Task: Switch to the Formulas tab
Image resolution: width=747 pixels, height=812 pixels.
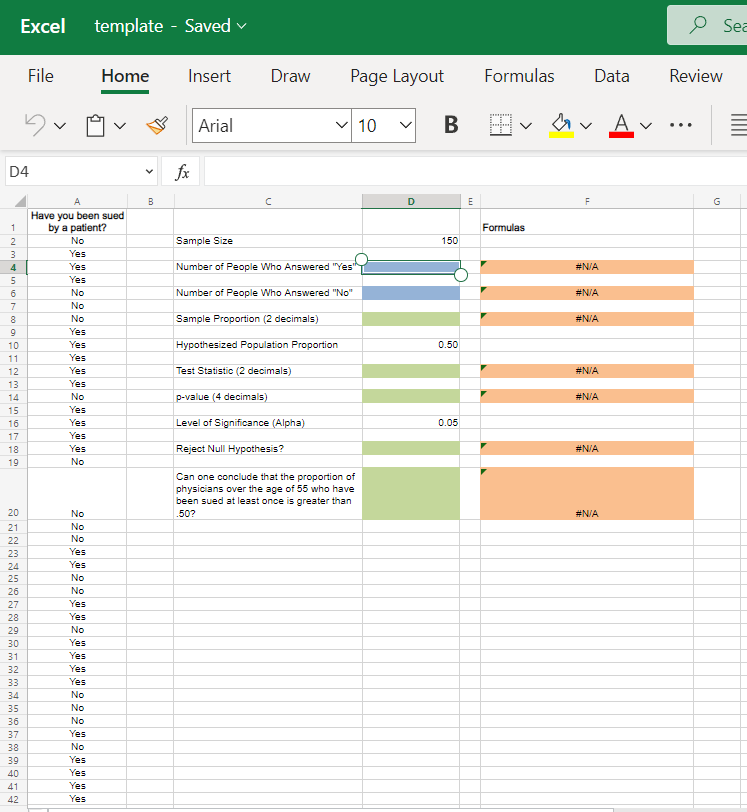Action: click(519, 76)
